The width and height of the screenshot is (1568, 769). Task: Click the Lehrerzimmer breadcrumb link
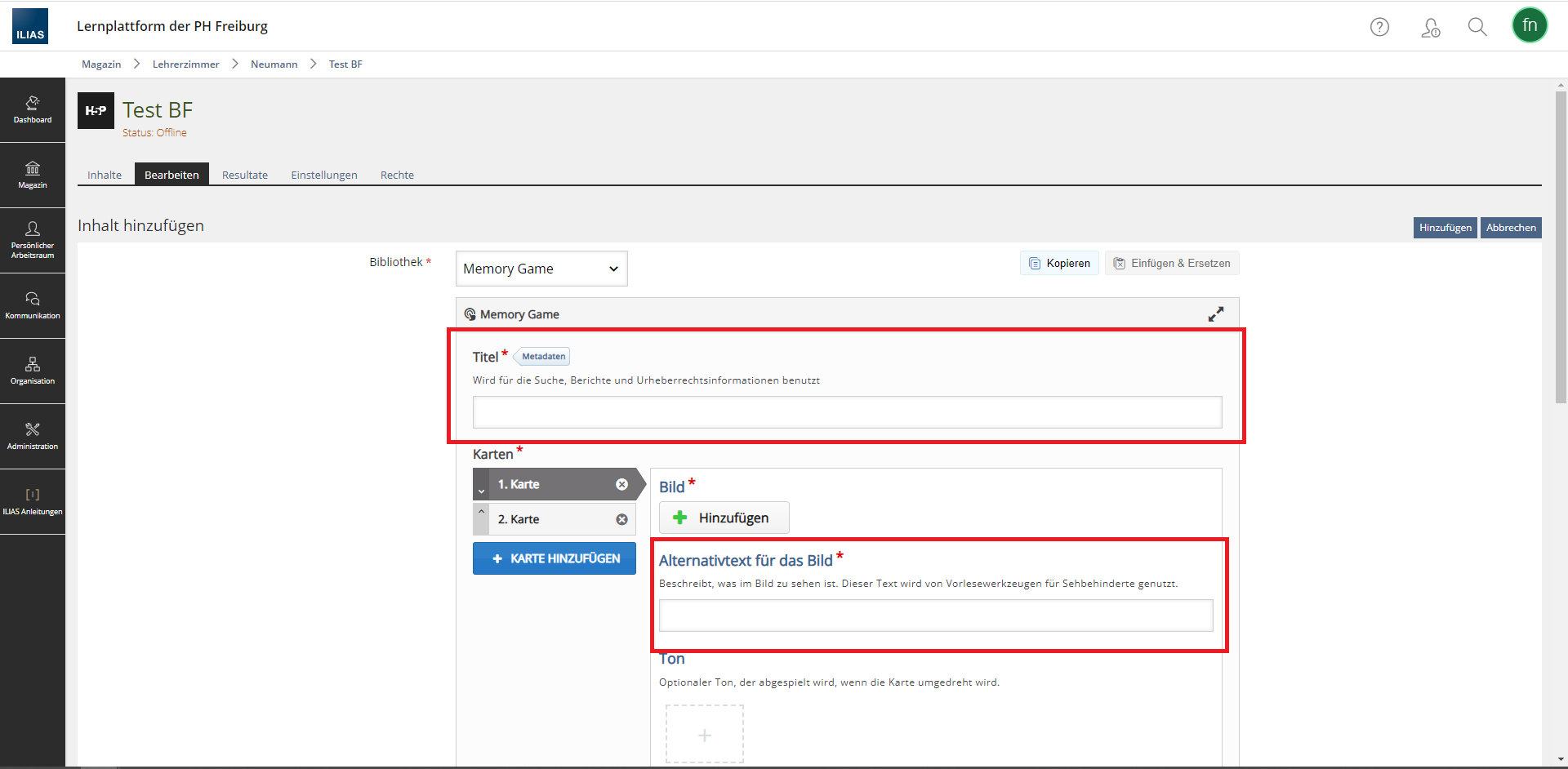pyautogui.click(x=185, y=64)
